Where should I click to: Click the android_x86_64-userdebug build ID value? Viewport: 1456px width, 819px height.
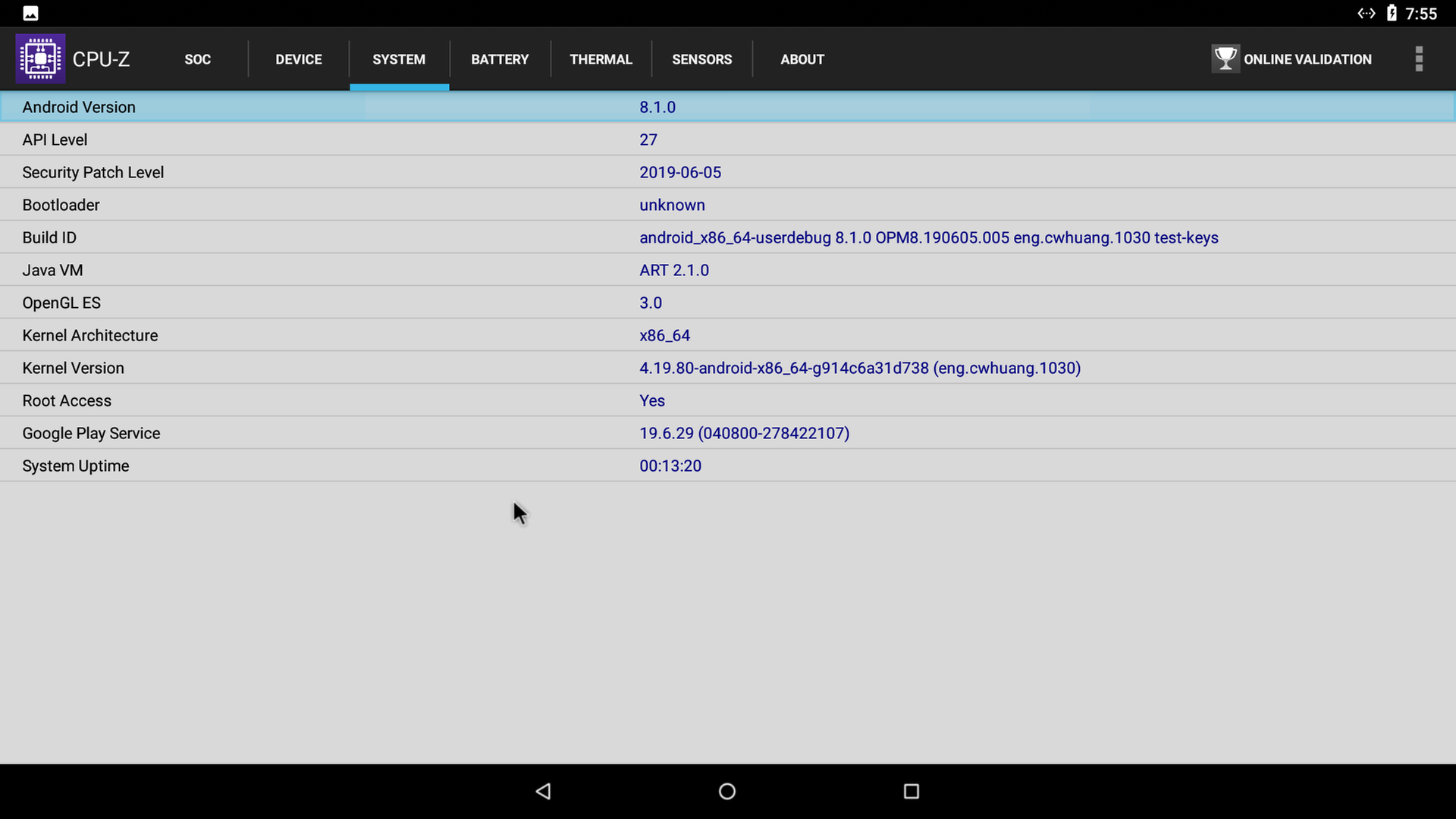pyautogui.click(x=929, y=237)
